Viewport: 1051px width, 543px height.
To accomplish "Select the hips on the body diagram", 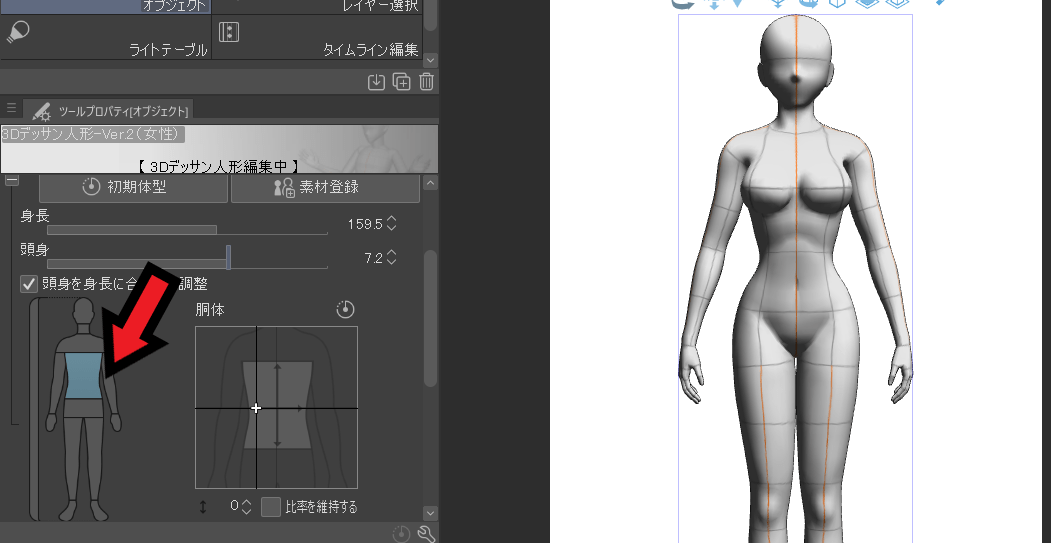I will click(84, 408).
